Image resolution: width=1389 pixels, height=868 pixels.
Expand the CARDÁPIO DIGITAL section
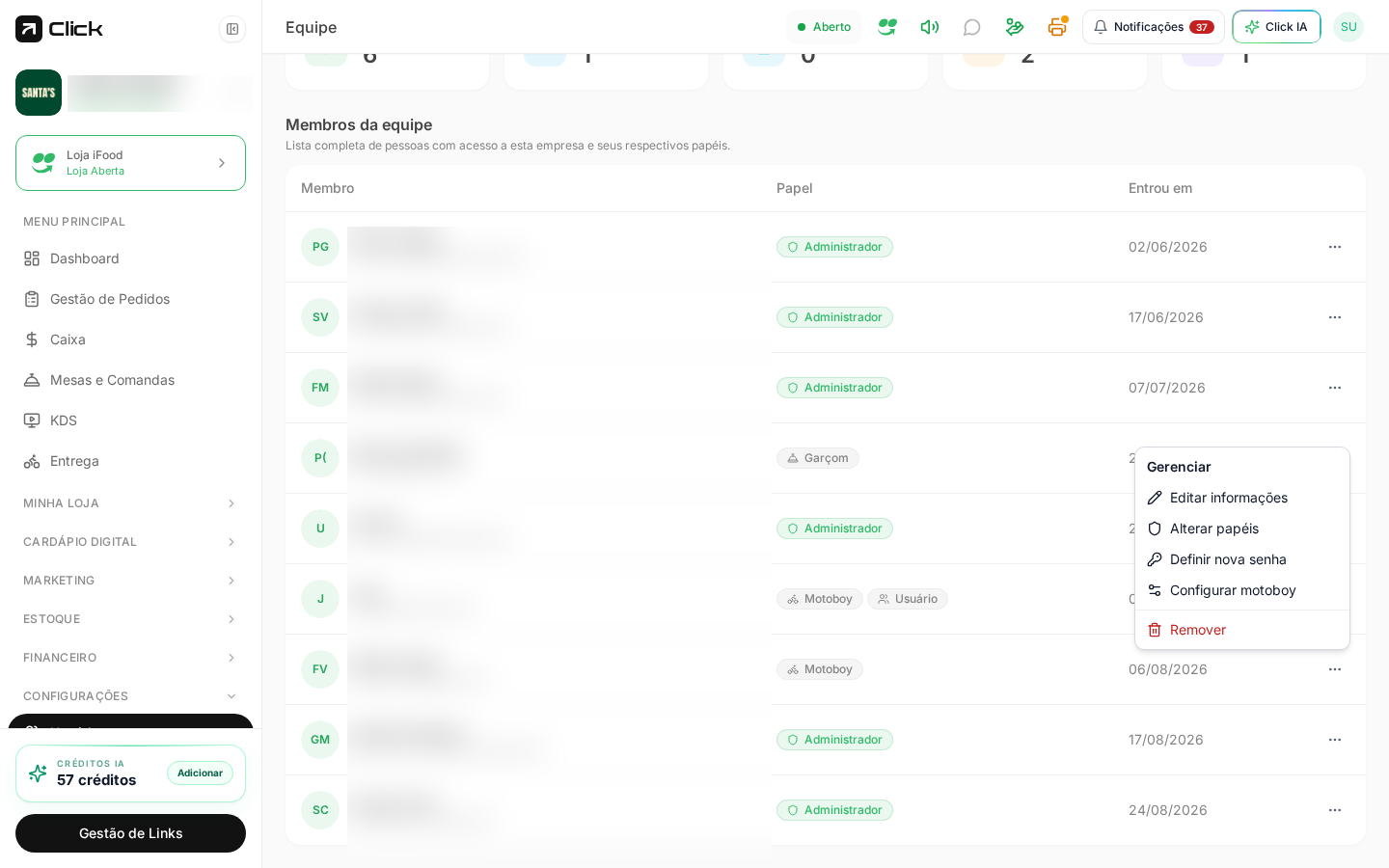point(130,542)
